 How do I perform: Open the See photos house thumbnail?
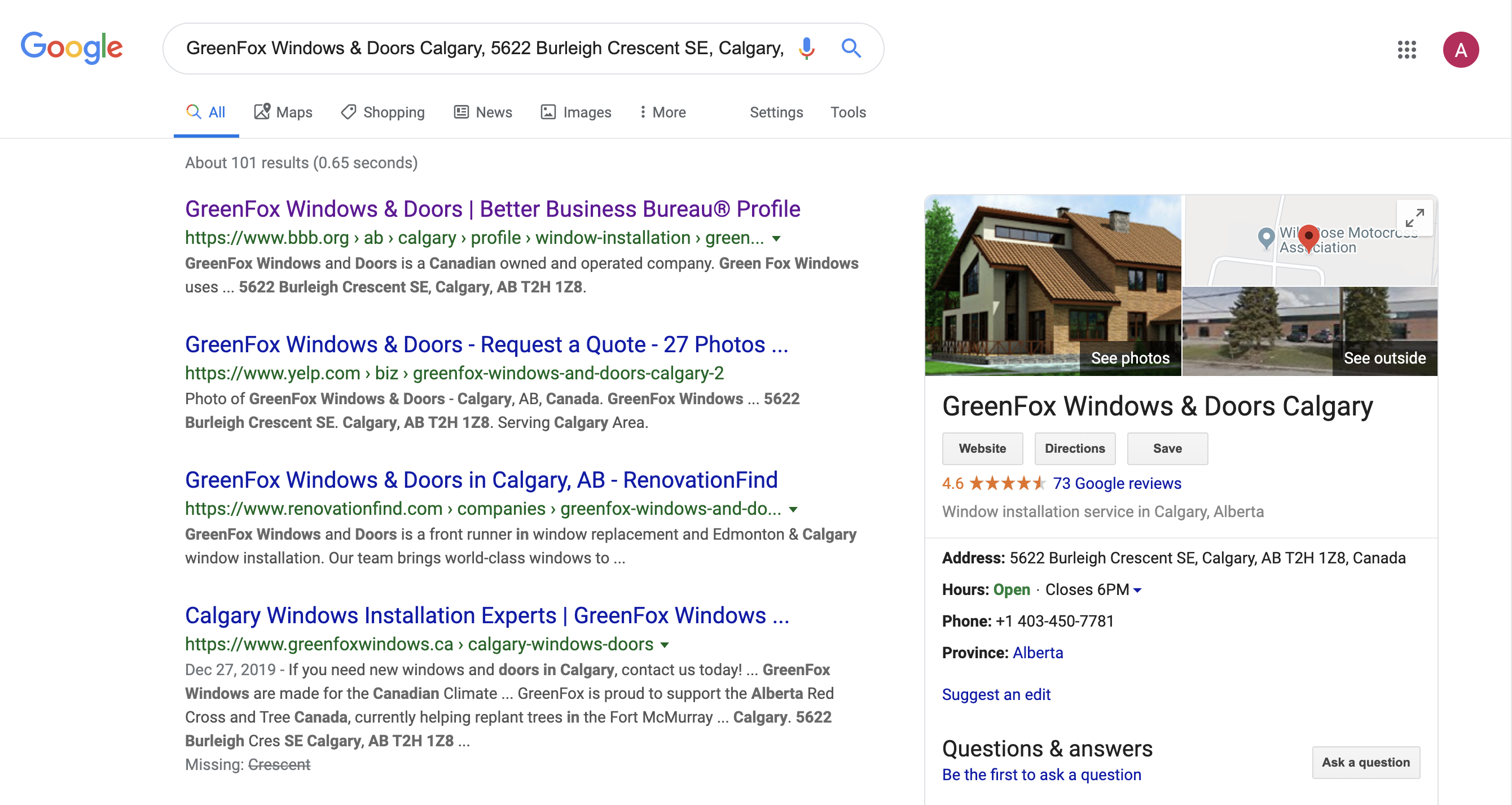[1052, 285]
